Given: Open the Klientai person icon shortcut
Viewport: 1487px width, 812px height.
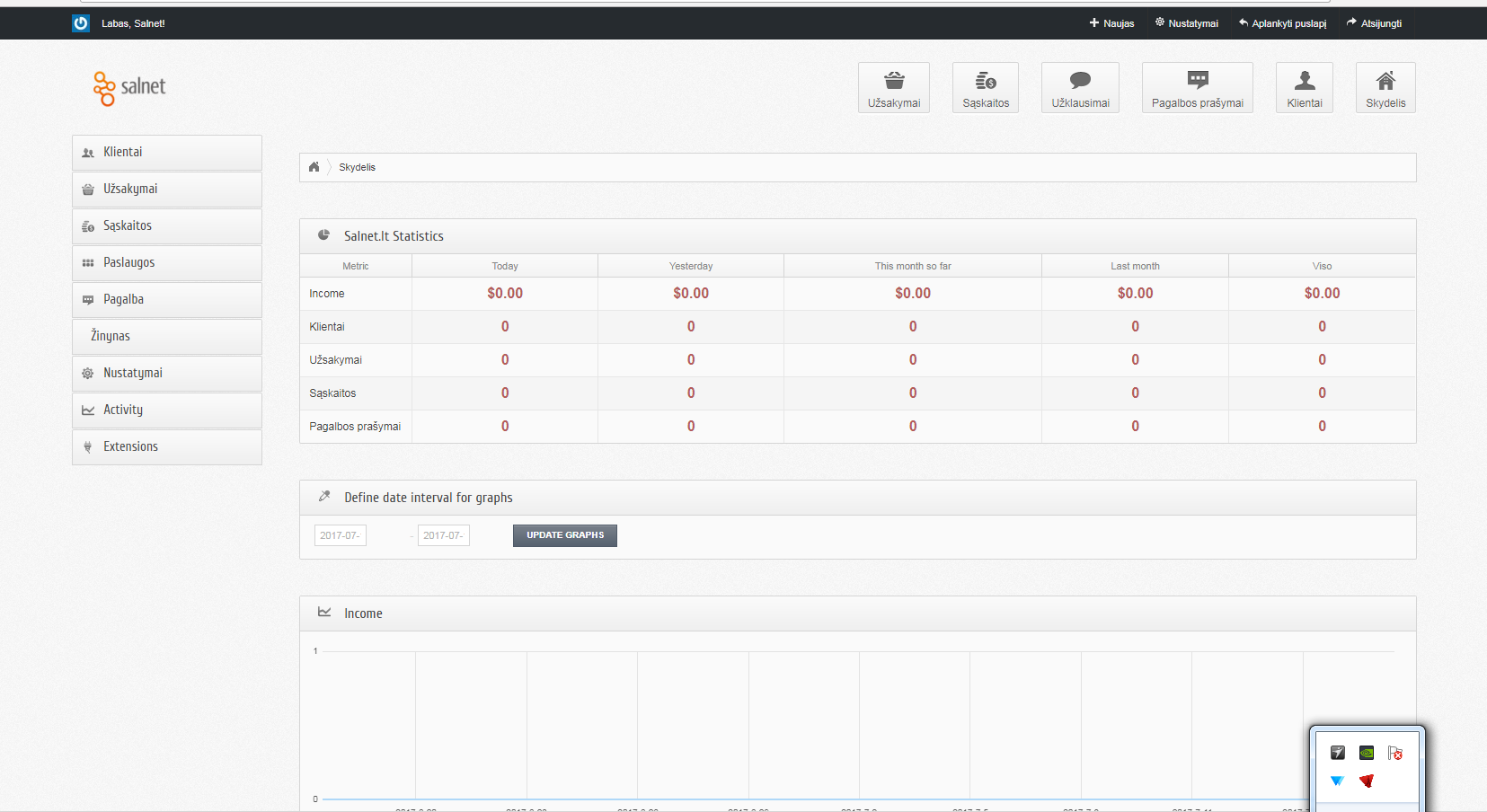Looking at the screenshot, I should point(1305,88).
